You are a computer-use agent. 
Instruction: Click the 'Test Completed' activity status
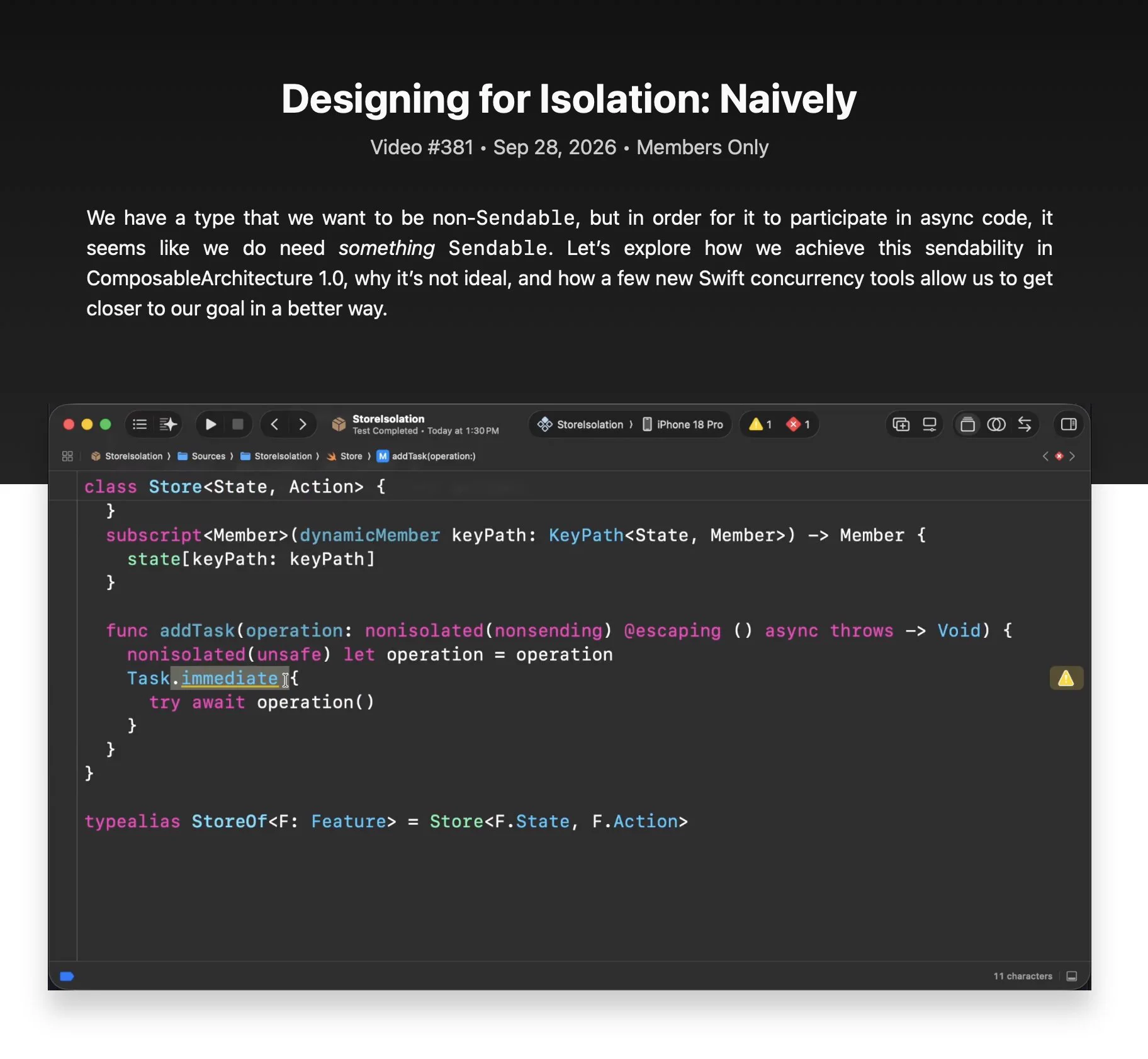pos(385,431)
